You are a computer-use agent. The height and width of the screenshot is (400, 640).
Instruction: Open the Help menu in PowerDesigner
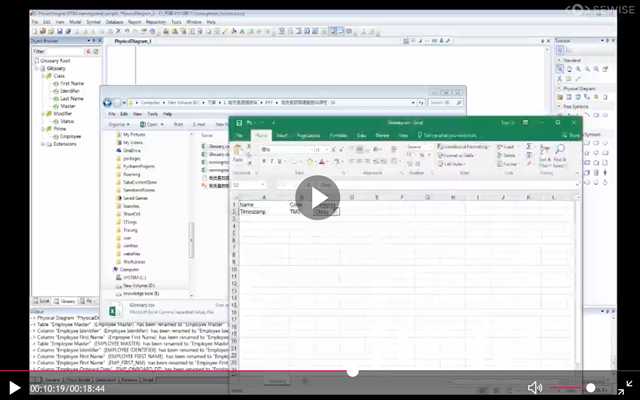[211, 22]
